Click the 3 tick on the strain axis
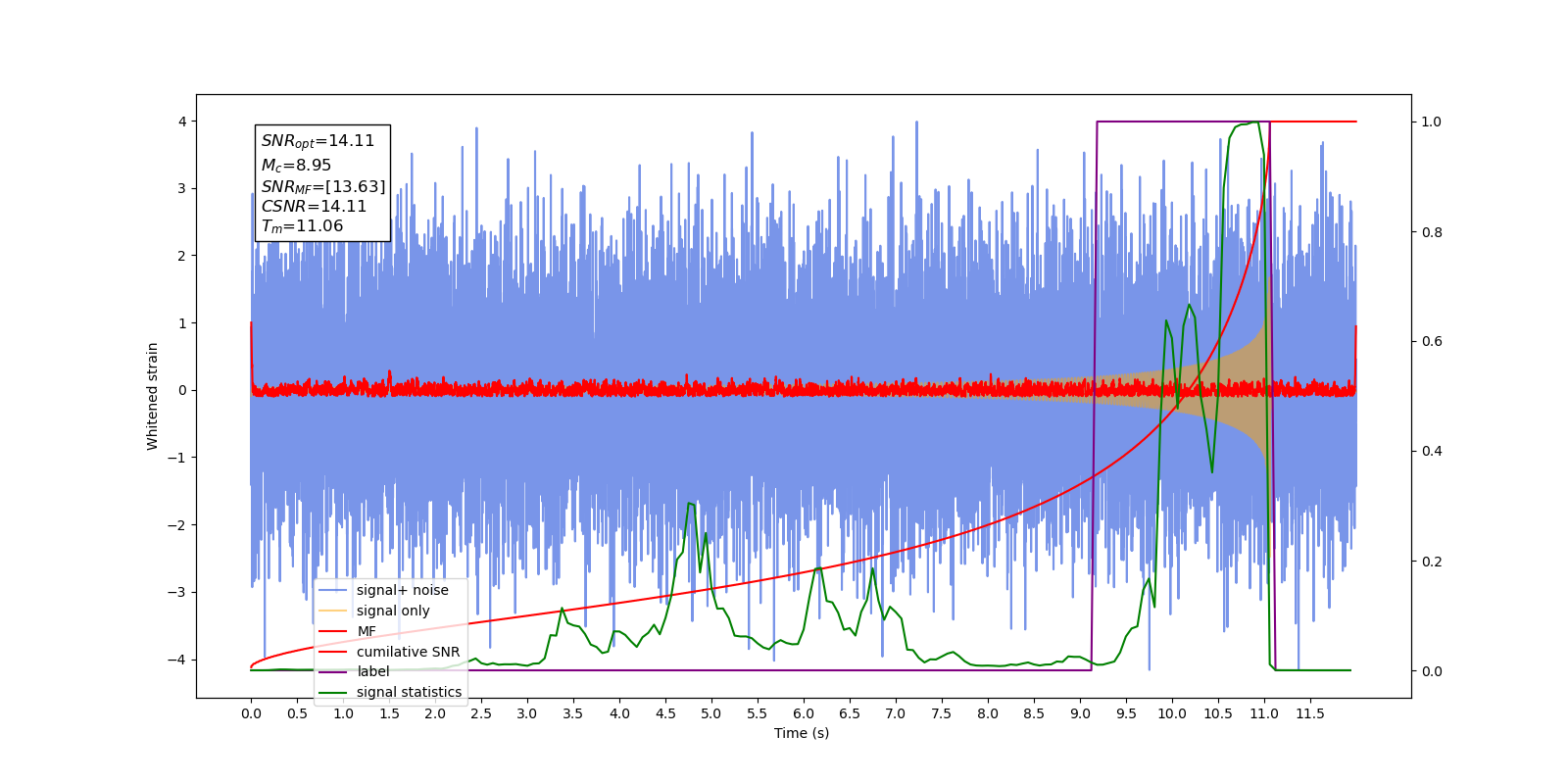 tap(182, 188)
